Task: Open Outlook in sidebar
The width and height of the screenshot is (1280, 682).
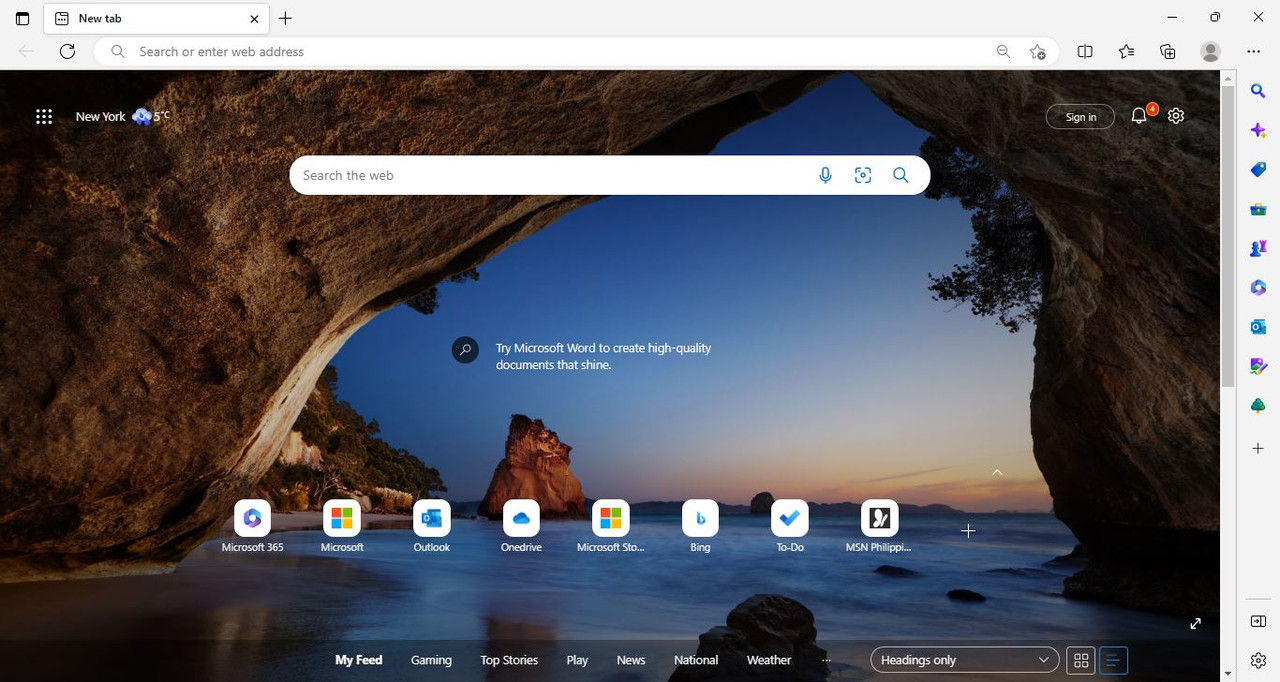Action: [x=1258, y=327]
